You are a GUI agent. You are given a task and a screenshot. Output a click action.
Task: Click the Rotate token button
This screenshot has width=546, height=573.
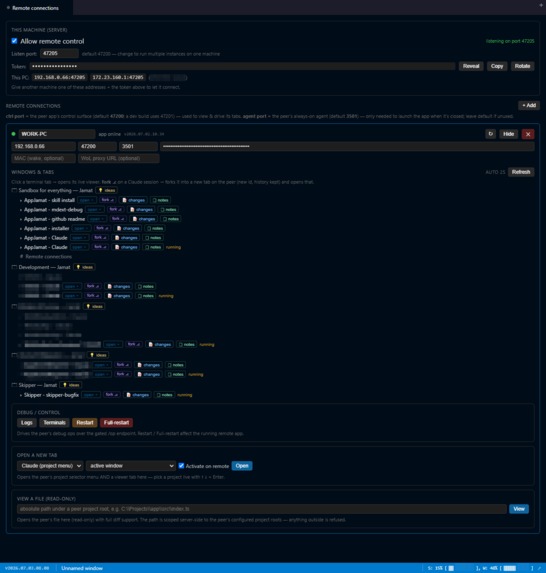522,66
